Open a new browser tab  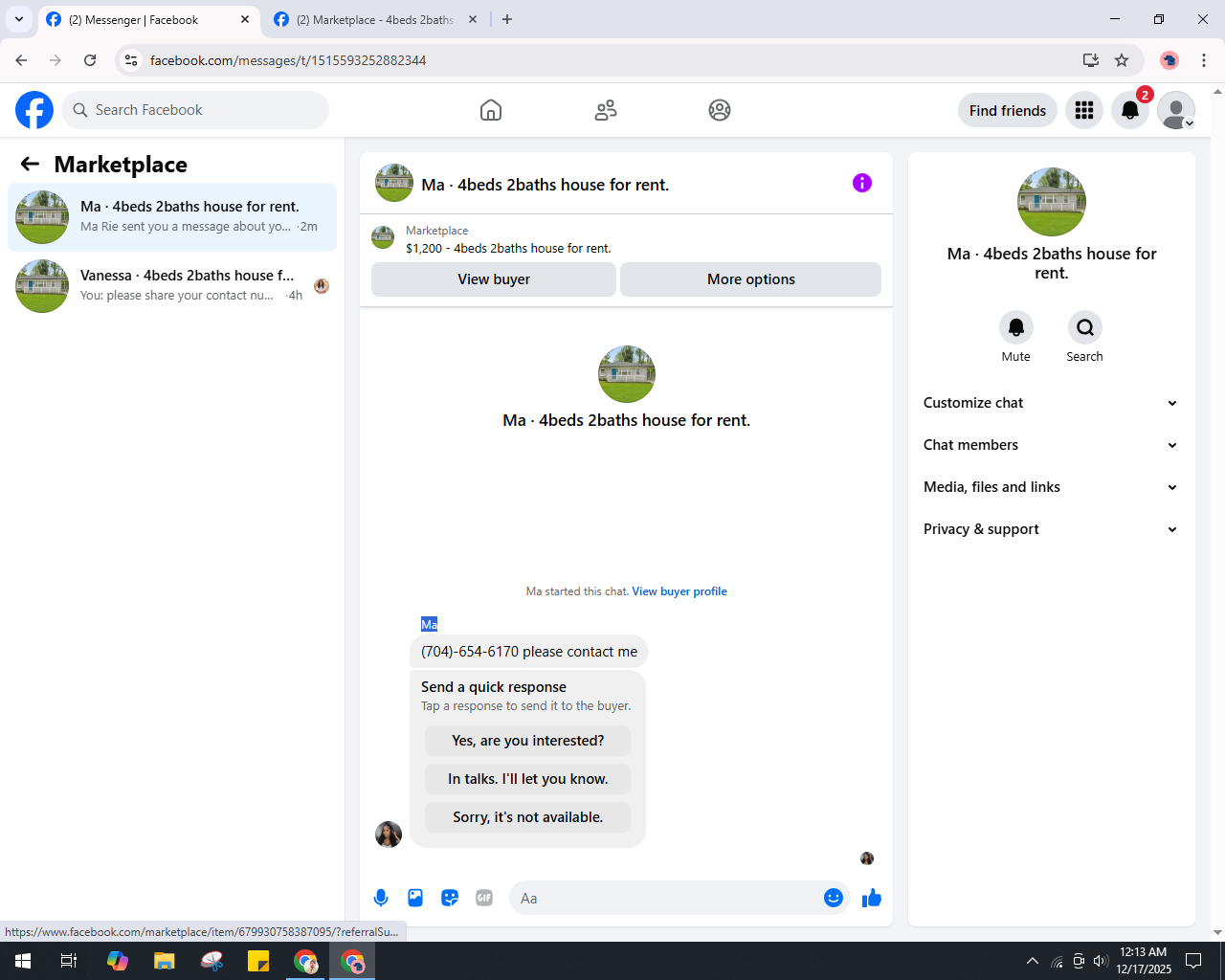(507, 19)
